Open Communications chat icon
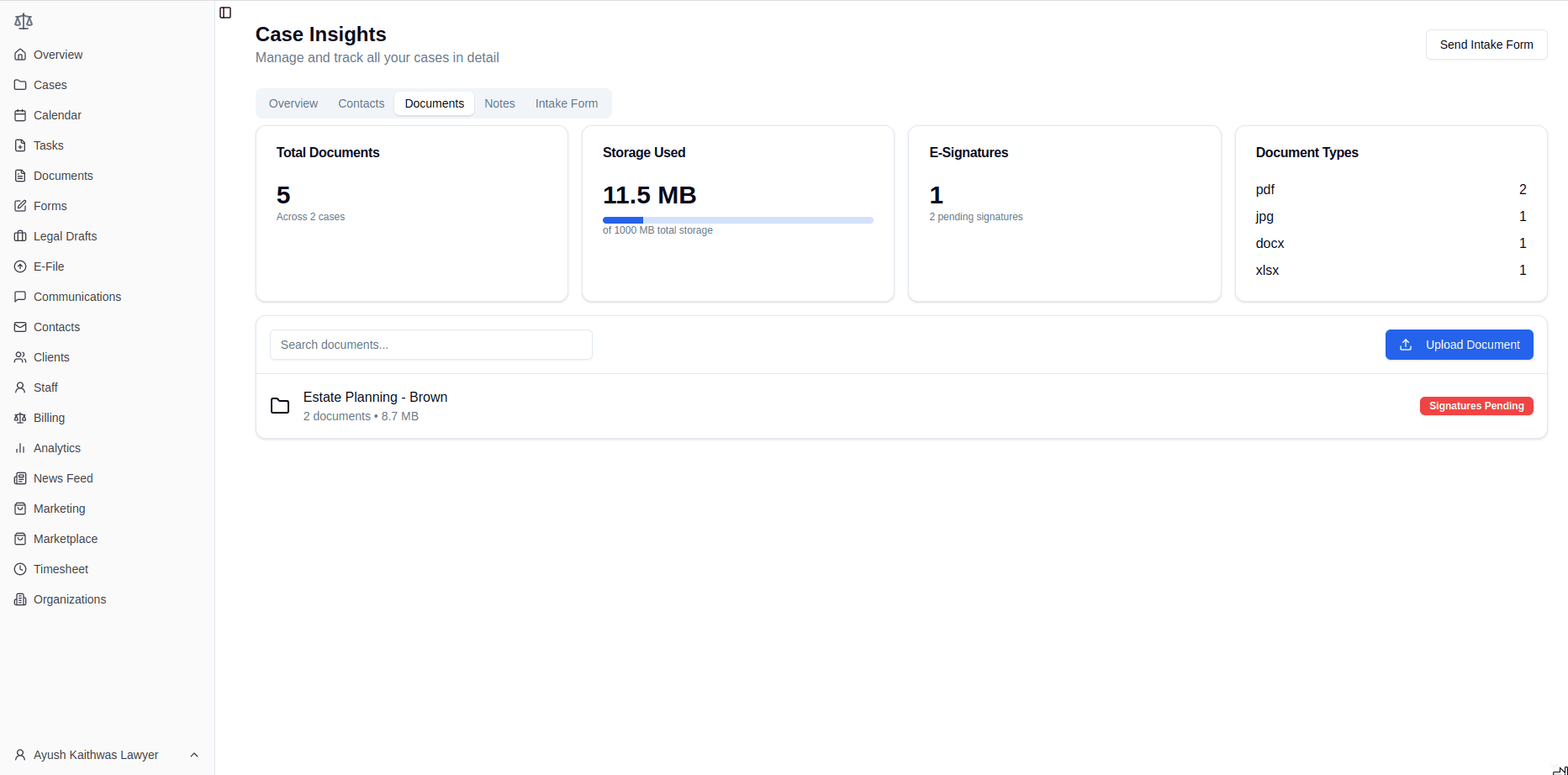Viewport: 1568px width, 775px height. click(20, 297)
